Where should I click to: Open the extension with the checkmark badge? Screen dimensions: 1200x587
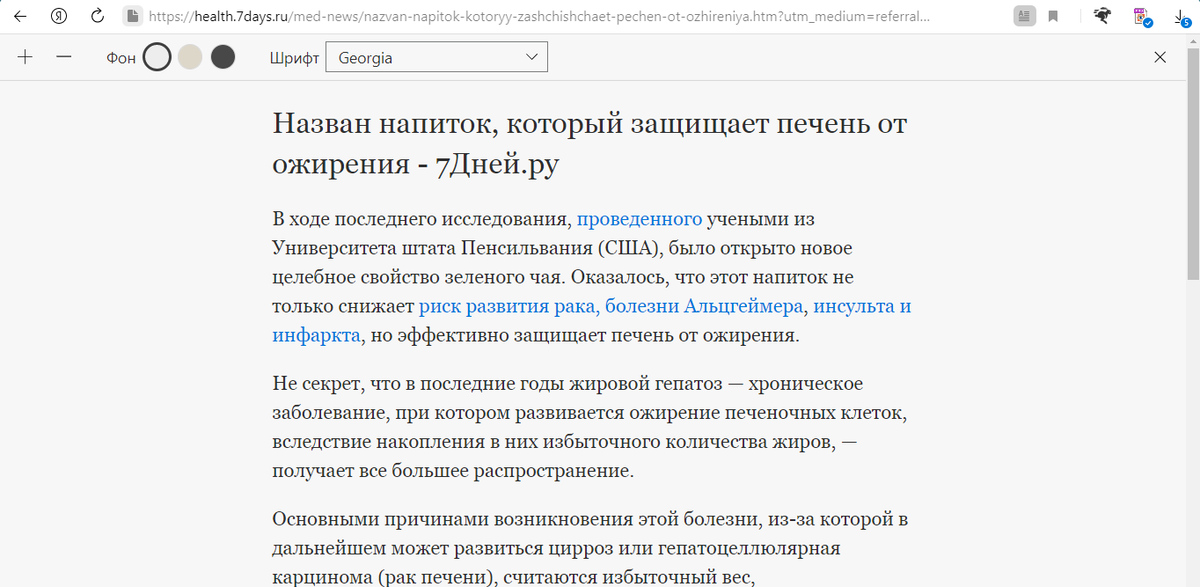[x=1140, y=16]
